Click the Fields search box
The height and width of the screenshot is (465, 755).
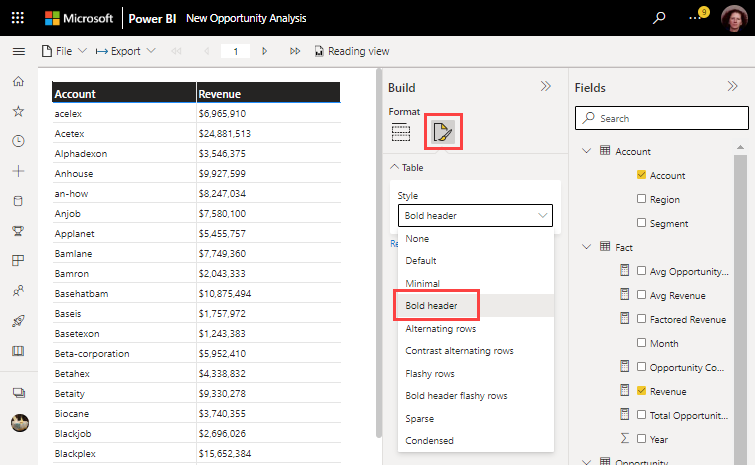coord(662,118)
